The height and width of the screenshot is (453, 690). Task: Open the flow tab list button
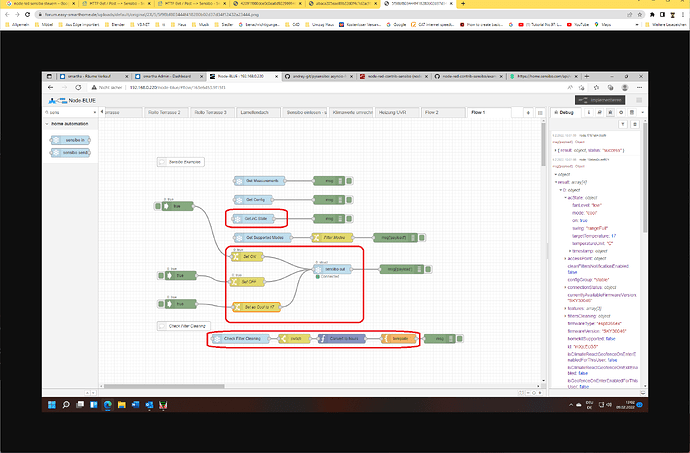click(542, 113)
